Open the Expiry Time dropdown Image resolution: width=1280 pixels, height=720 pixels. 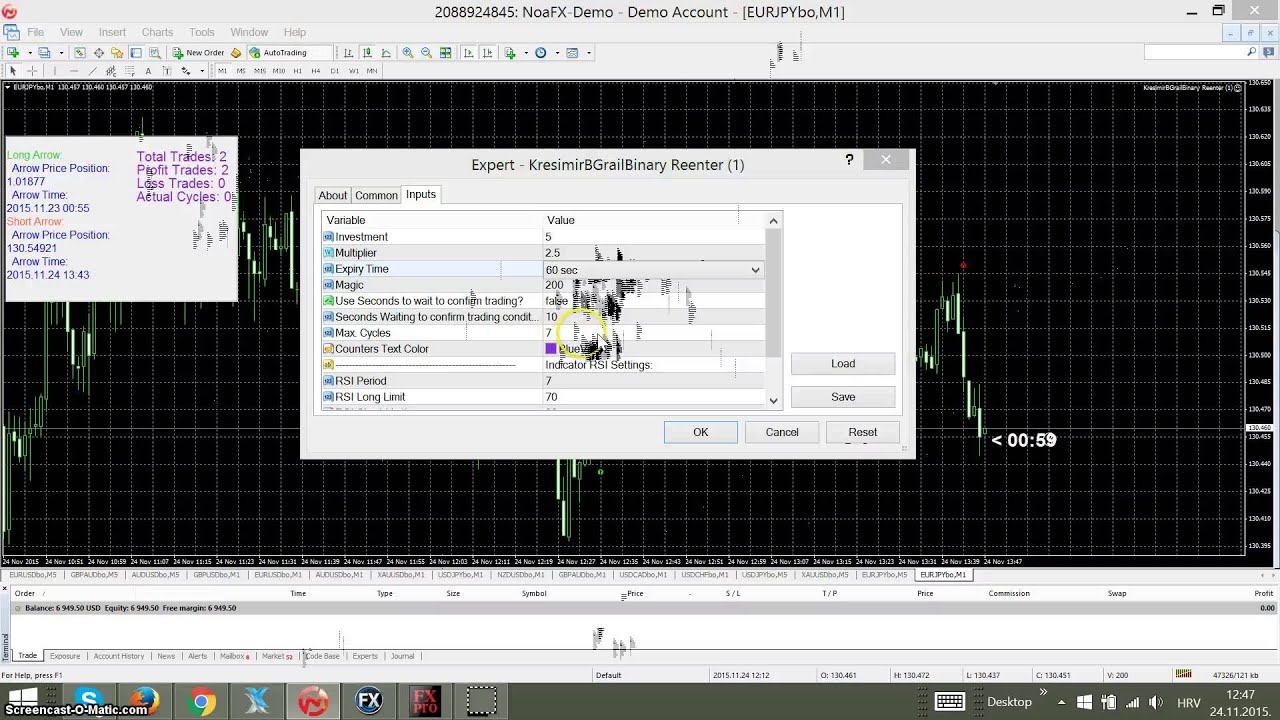pyautogui.click(x=755, y=269)
